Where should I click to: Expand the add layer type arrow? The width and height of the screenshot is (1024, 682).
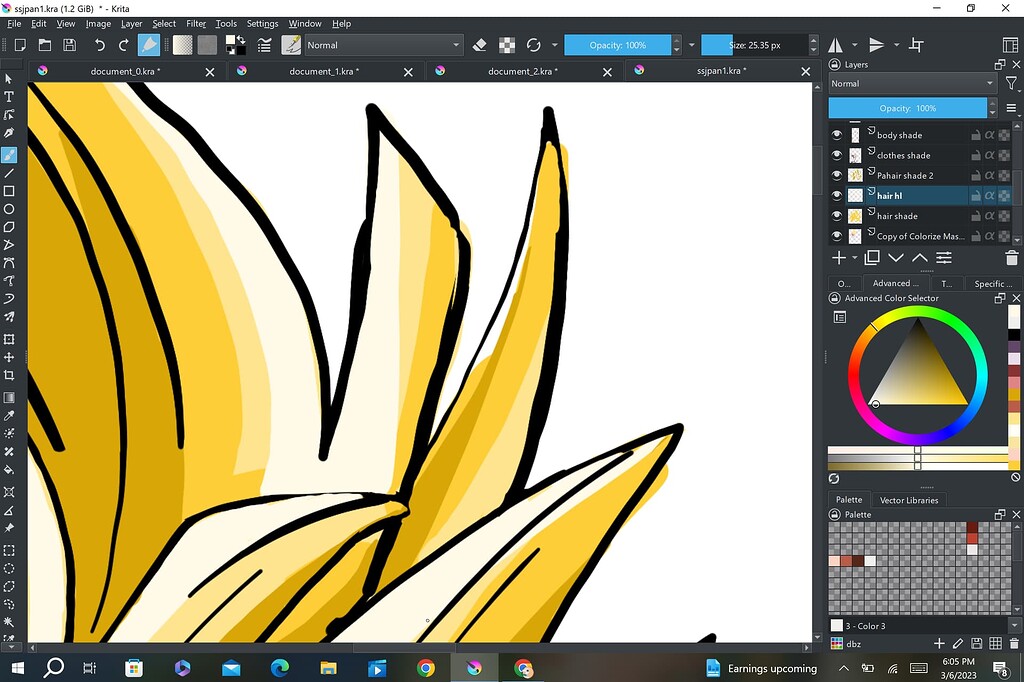coord(854,258)
